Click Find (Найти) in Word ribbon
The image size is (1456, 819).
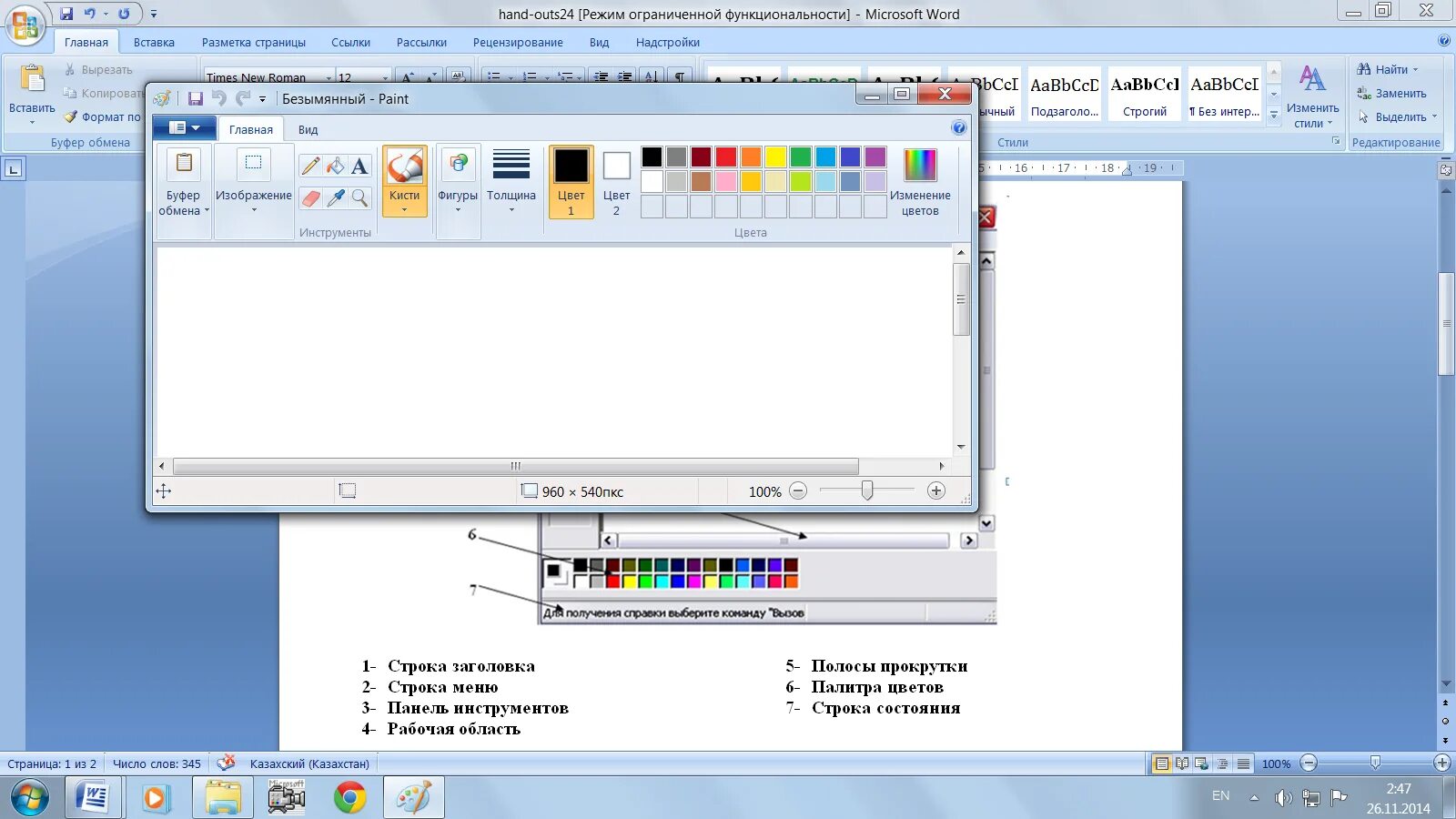click(x=1387, y=69)
